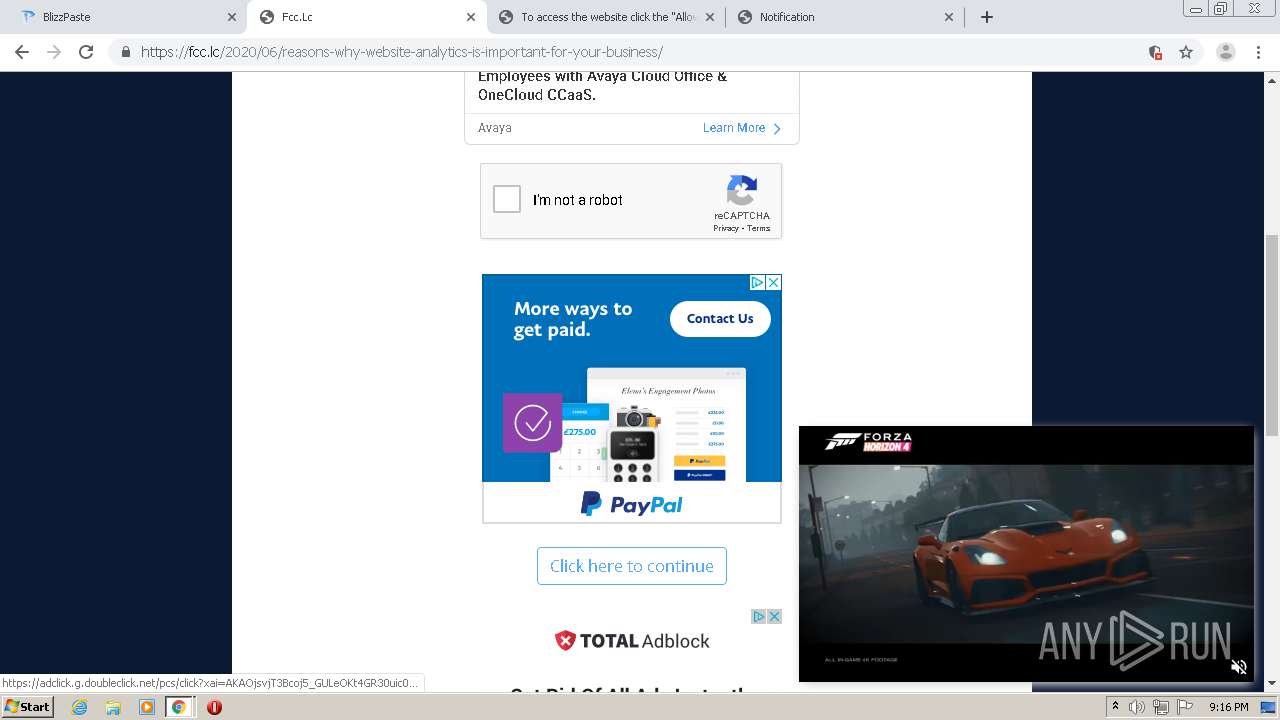The width and height of the screenshot is (1280, 720).
Task: Click the Action Center flag icon
Action: pos(1185,707)
